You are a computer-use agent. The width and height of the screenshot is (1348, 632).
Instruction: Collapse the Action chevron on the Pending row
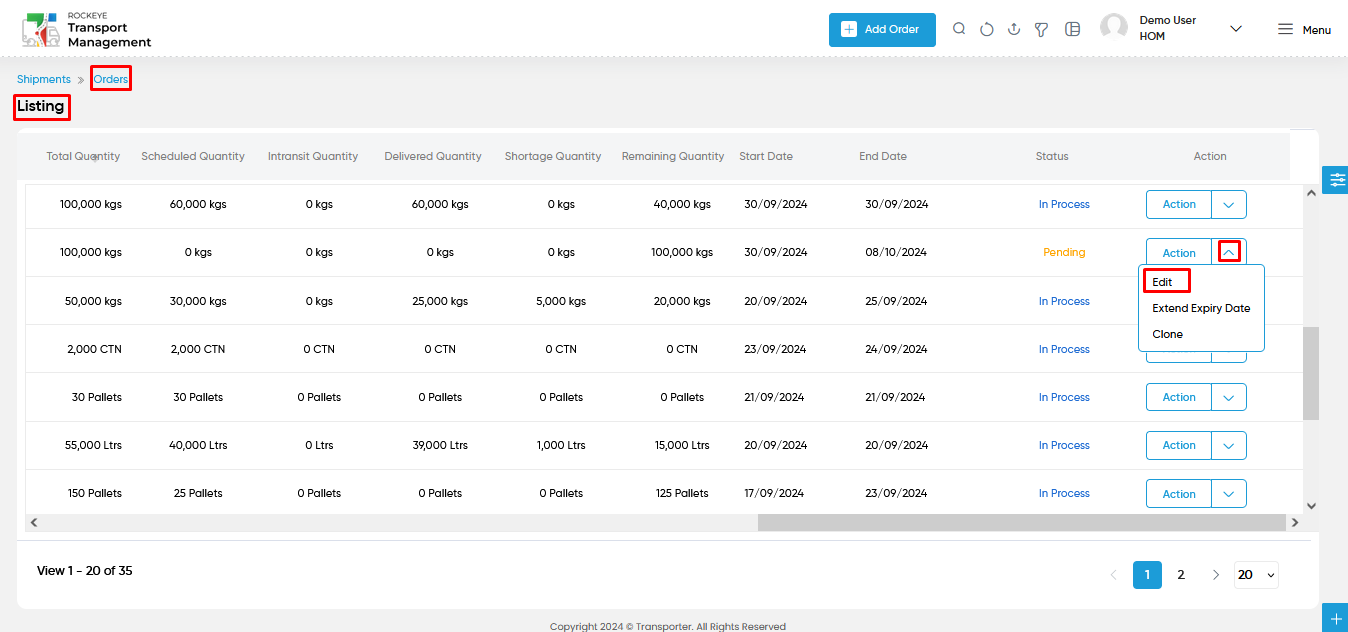(x=1229, y=253)
